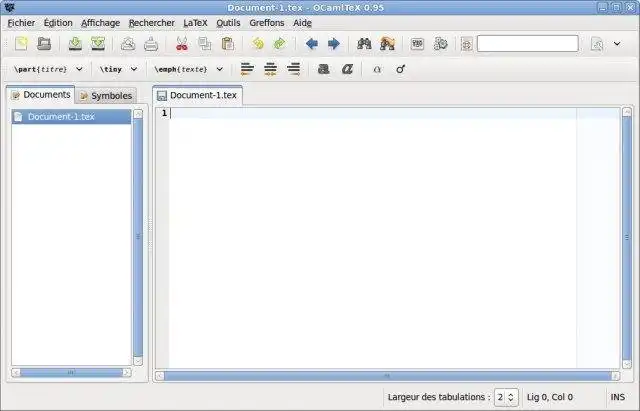The height and width of the screenshot is (411, 640).
Task: Open the Édition menu
Action: coord(58,23)
